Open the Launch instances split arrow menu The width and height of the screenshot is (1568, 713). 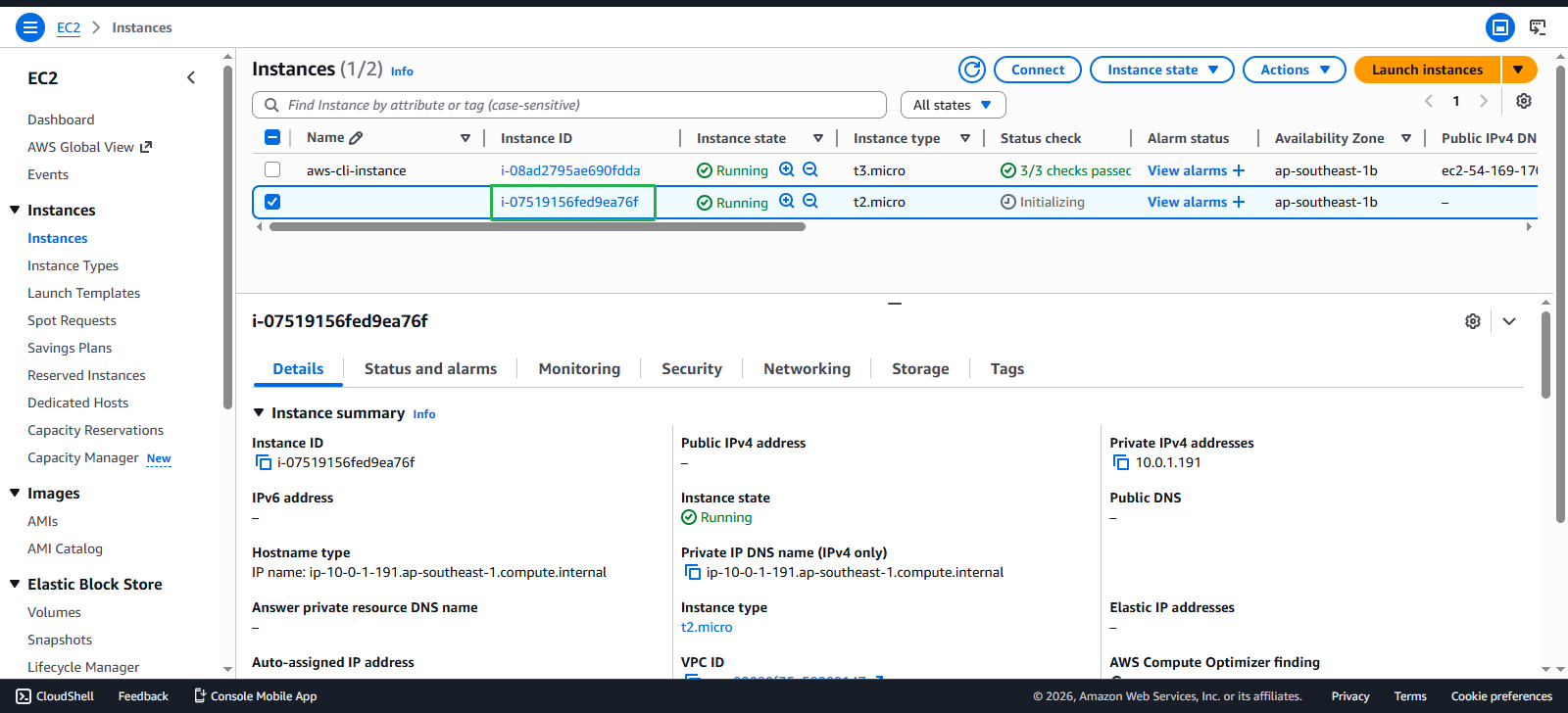1518,70
